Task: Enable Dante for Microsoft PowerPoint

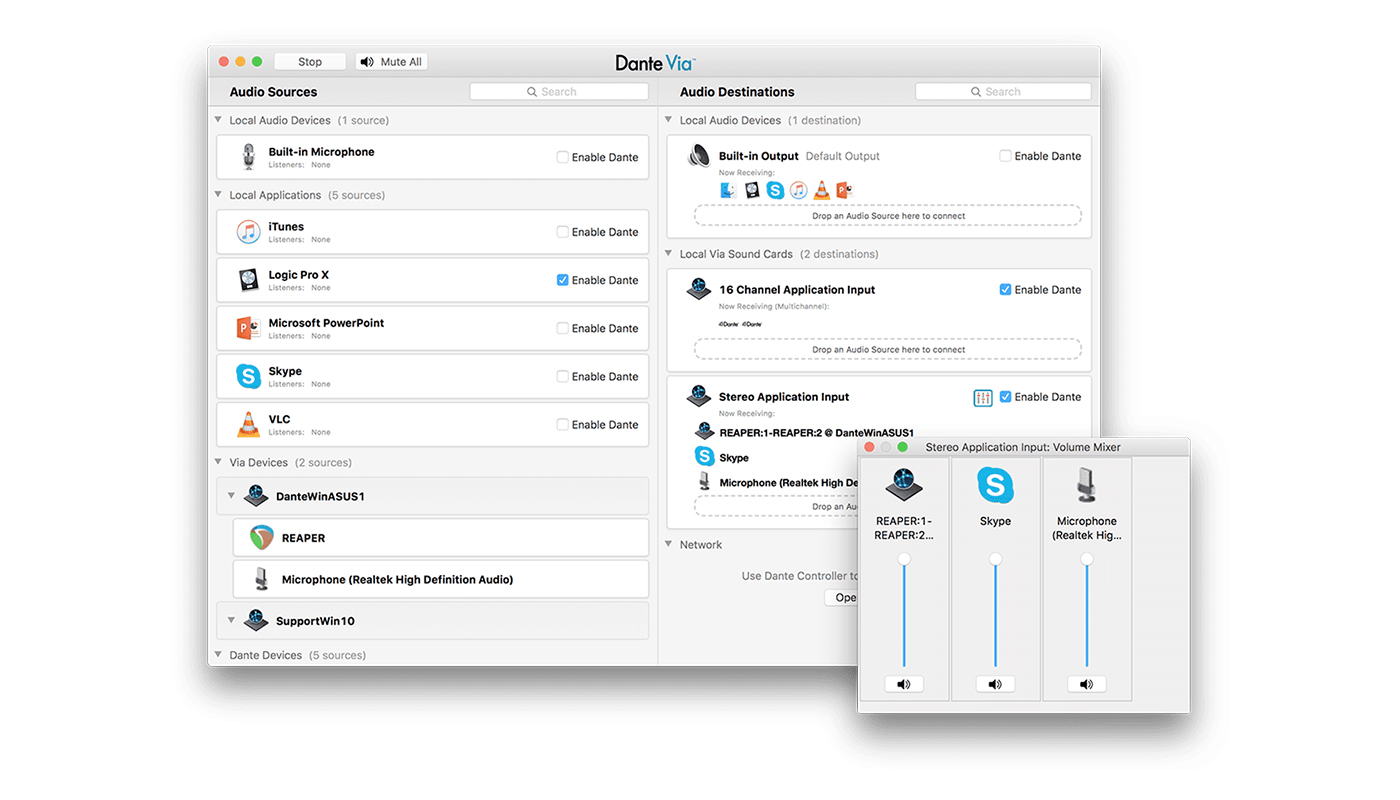Action: point(563,328)
